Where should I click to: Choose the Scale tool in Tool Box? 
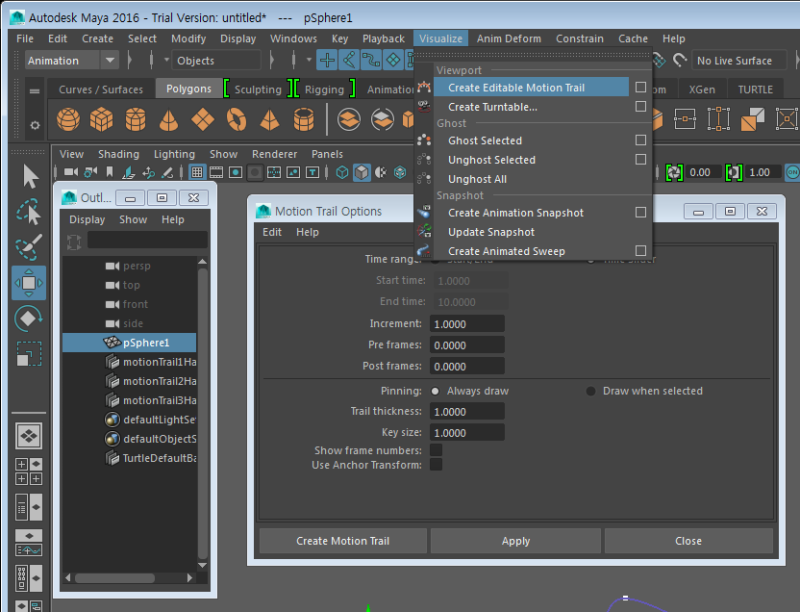click(29, 353)
